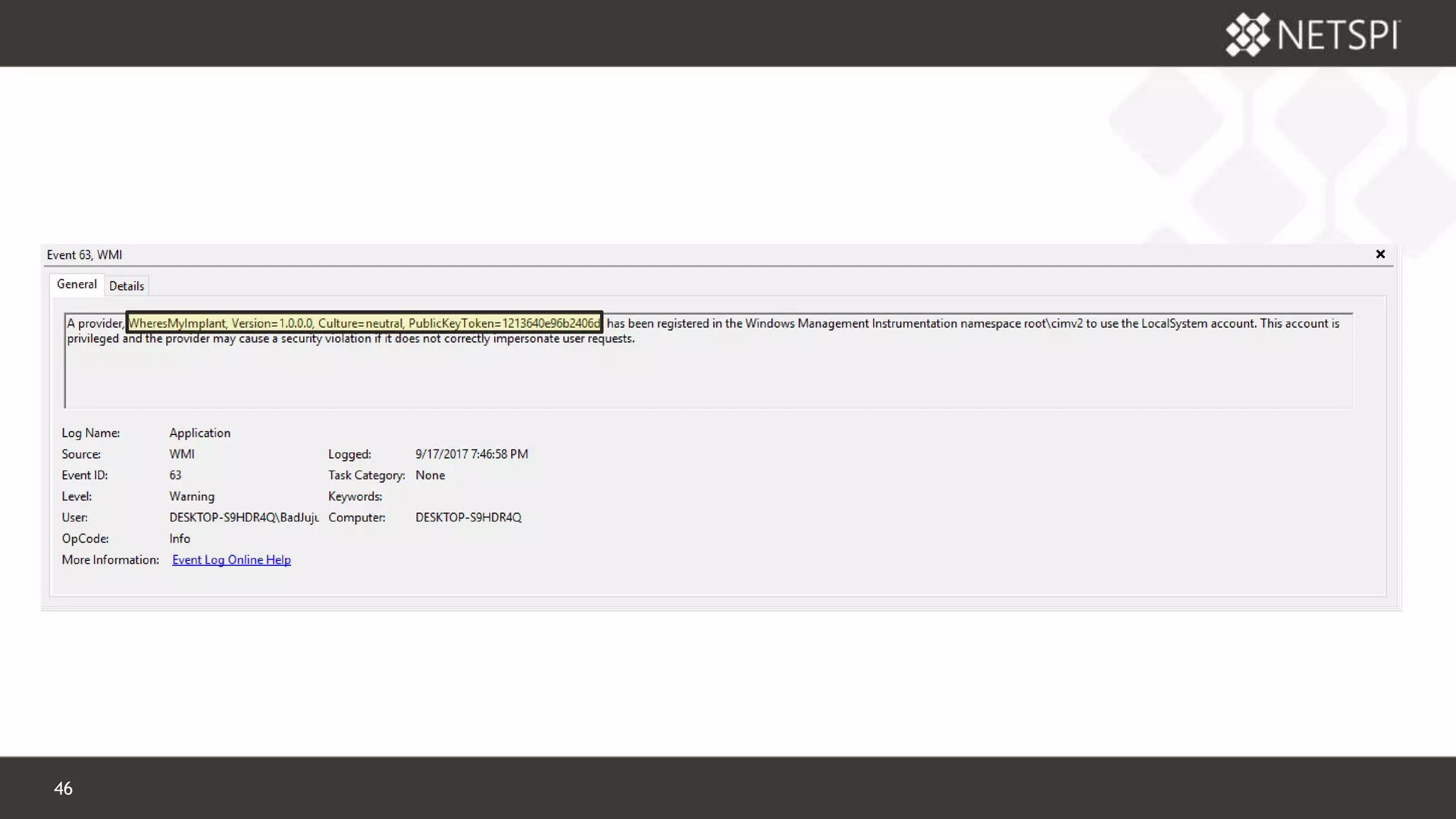The width and height of the screenshot is (1456, 819).
Task: Click the Event 63, WMI title text
Action: point(85,255)
